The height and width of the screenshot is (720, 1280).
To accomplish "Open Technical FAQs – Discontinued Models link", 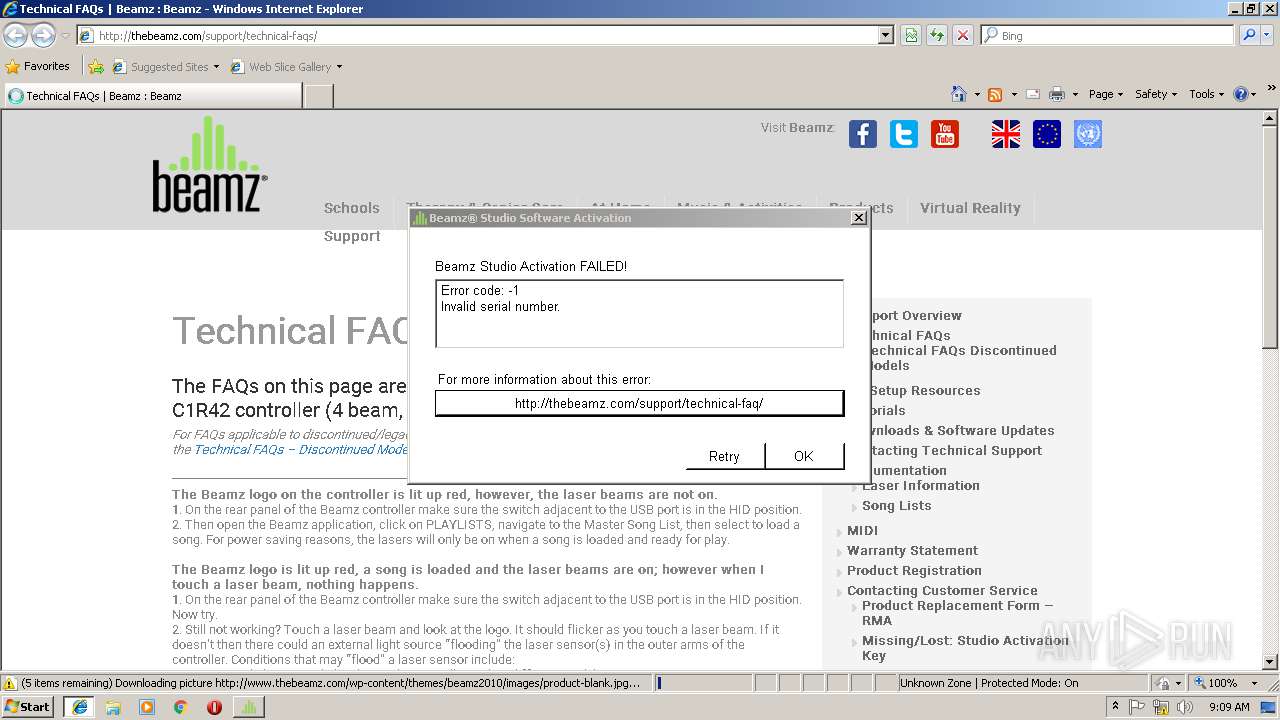I will tap(300, 449).
